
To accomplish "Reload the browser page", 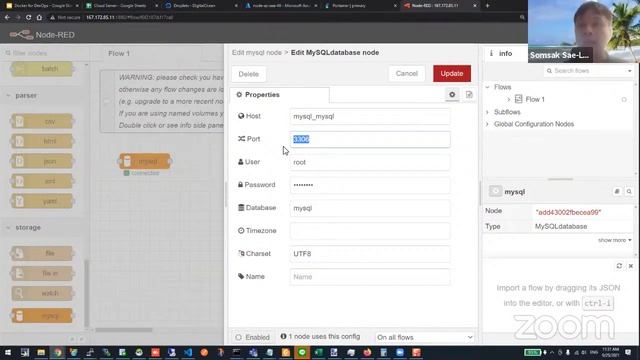I will click(28, 18).
